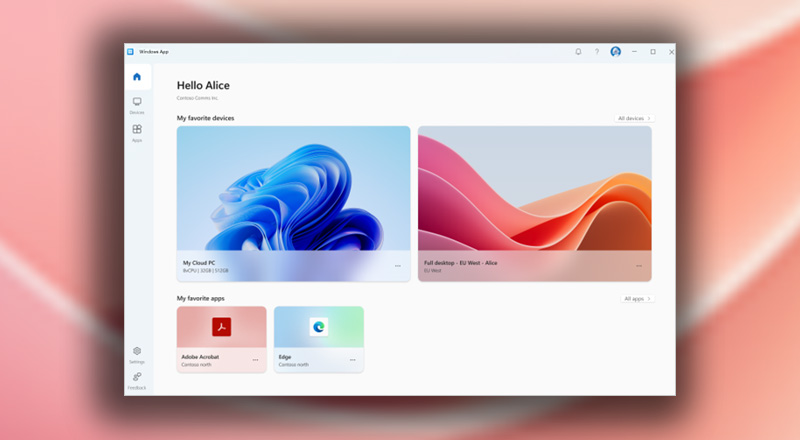Image resolution: width=800 pixels, height=440 pixels.
Task: Open more options for Edge card
Action: (353, 360)
